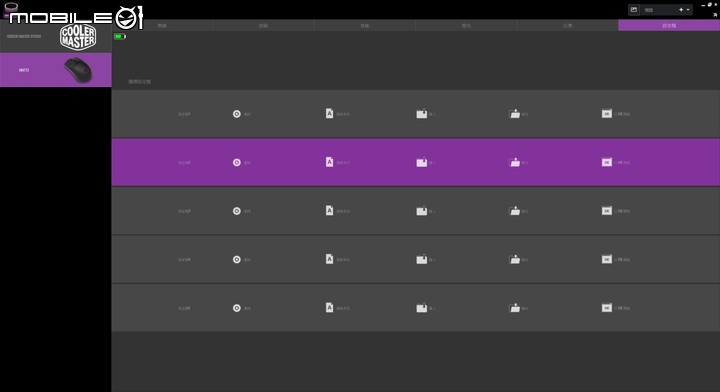This screenshot has width=720, height=392.
Task: Click the import folder icon in highlighted purple profile row
Action: 422,162
